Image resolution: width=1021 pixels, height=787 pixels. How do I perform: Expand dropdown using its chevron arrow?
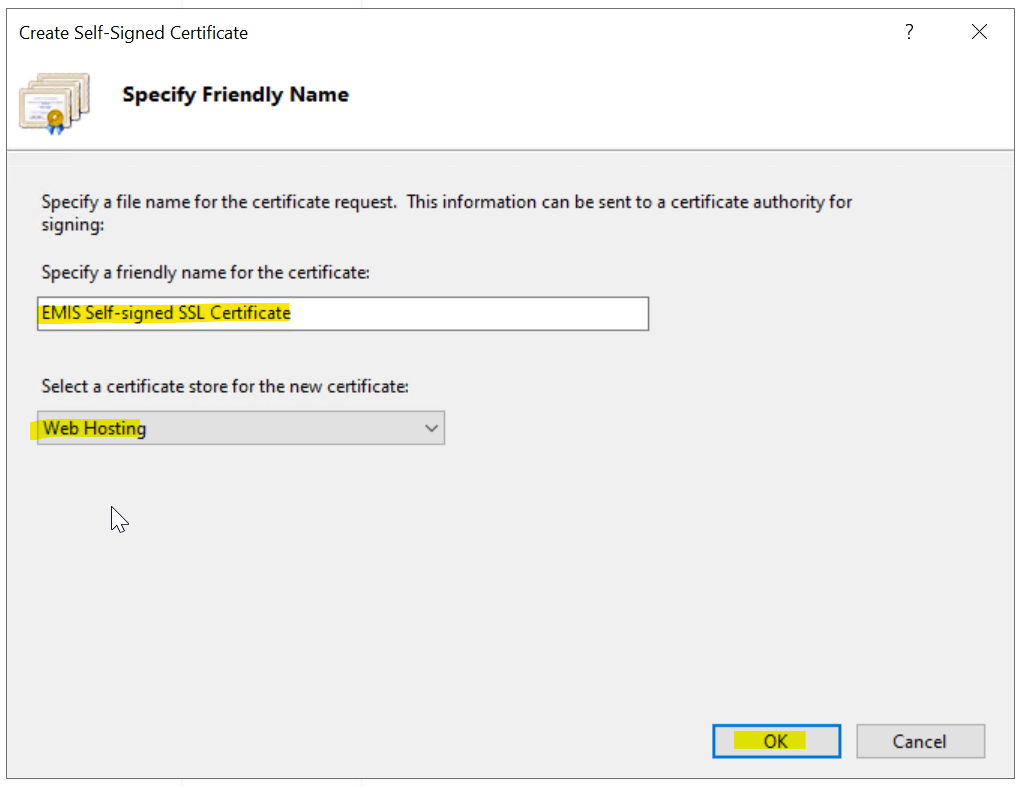pos(431,428)
